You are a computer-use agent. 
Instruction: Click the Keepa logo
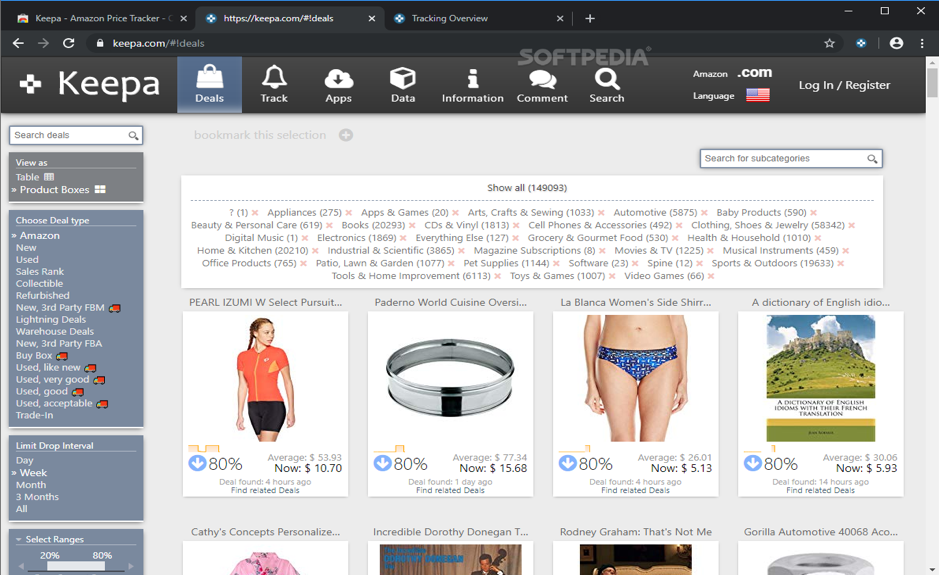pyautogui.click(x=90, y=84)
